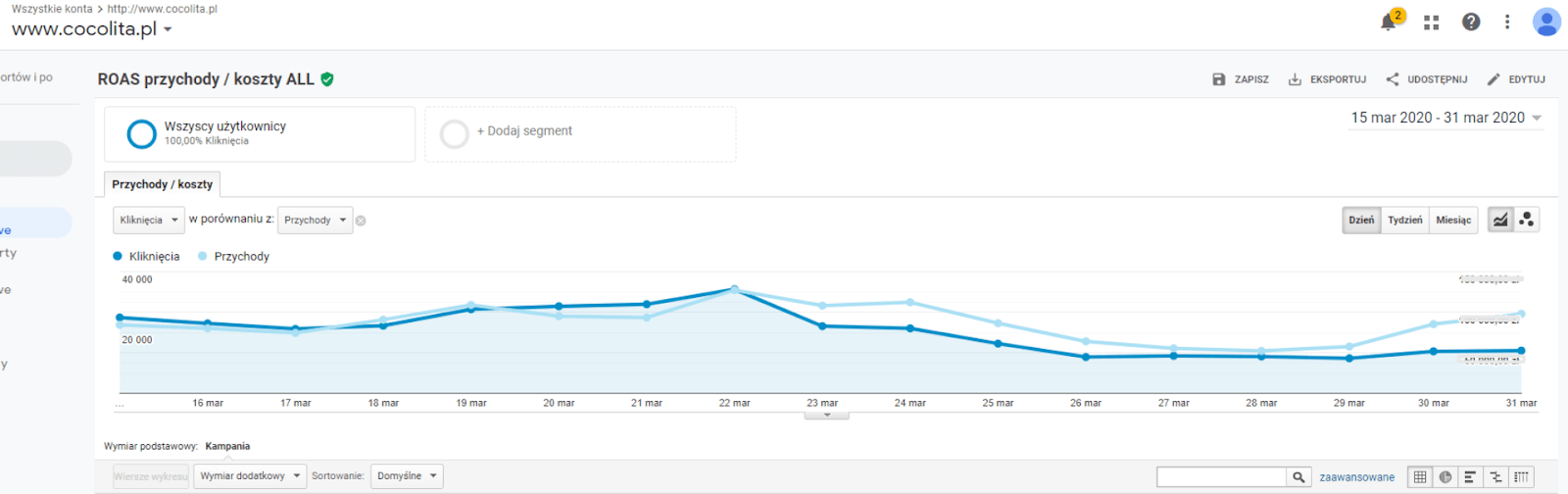Open the vertical three-dot options menu
This screenshot has height=494, width=1568.
tap(1507, 22)
